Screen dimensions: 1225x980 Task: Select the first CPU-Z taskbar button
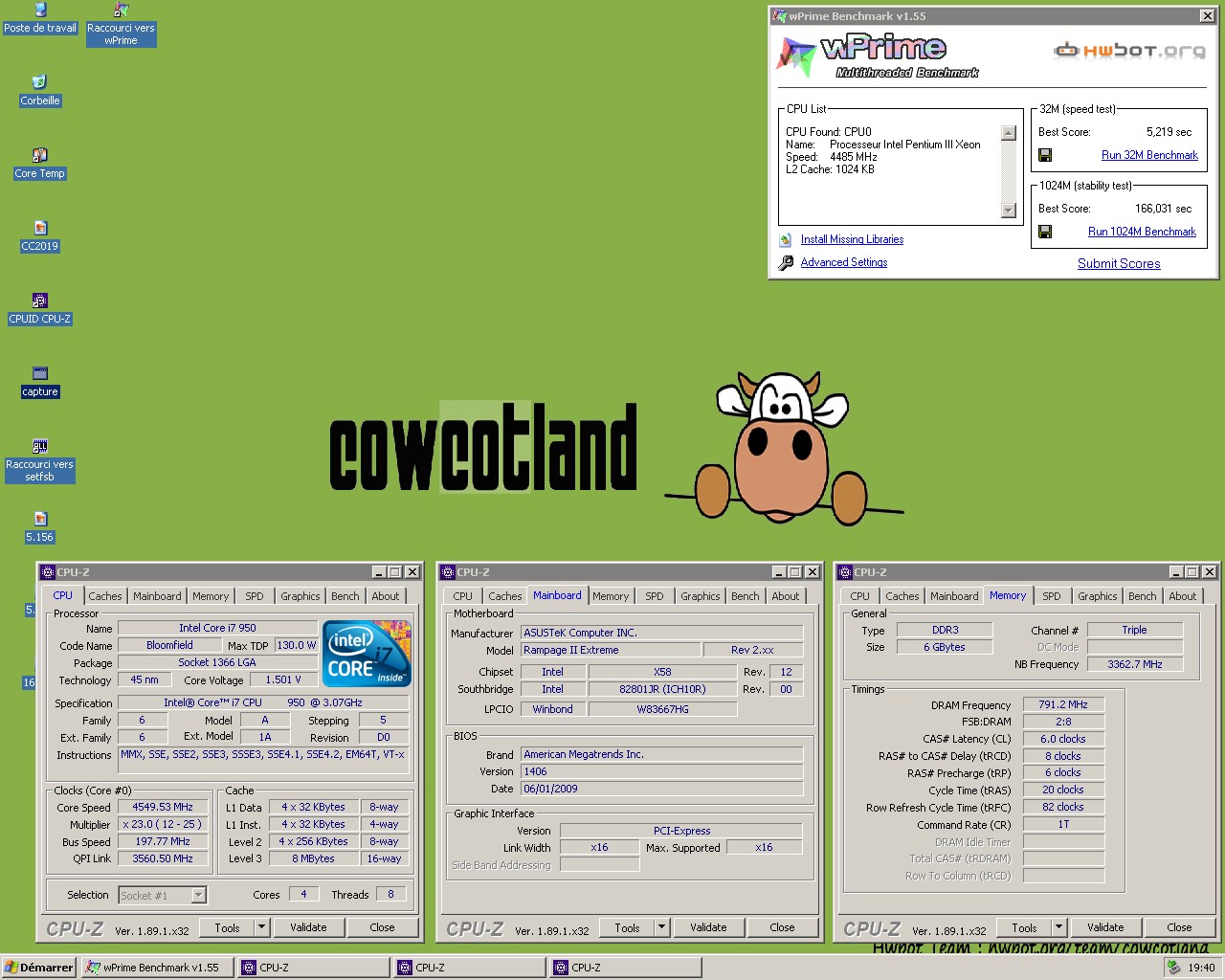tap(314, 968)
